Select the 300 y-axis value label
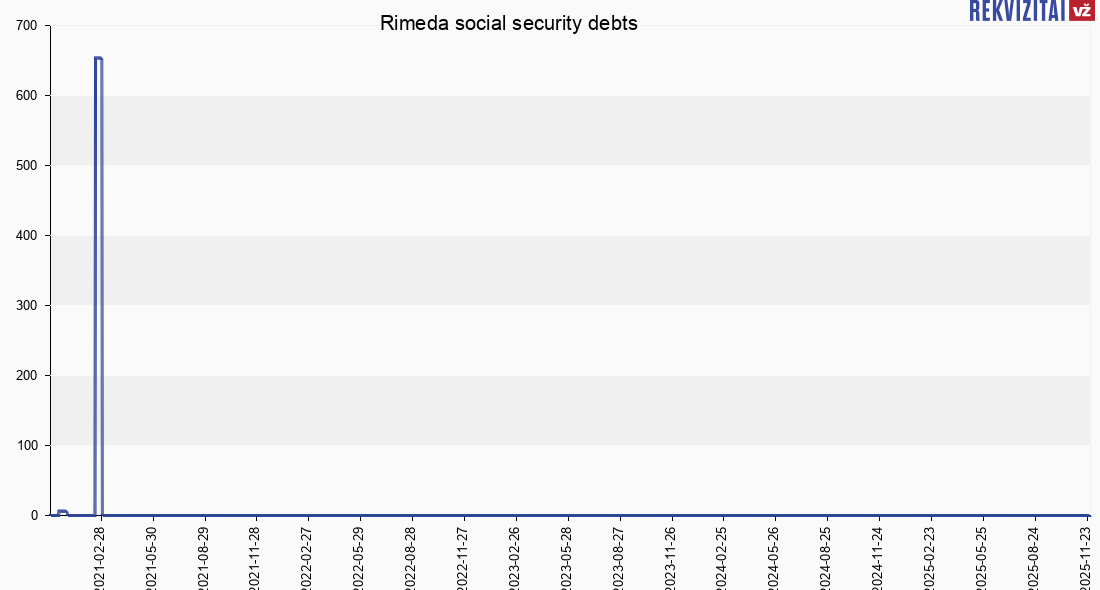Image resolution: width=1100 pixels, height=590 pixels. point(27,305)
